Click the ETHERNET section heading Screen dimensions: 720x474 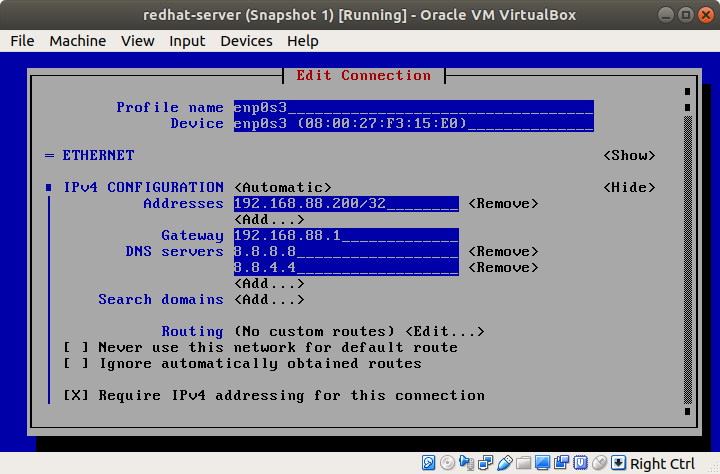pyautogui.click(x=98, y=155)
